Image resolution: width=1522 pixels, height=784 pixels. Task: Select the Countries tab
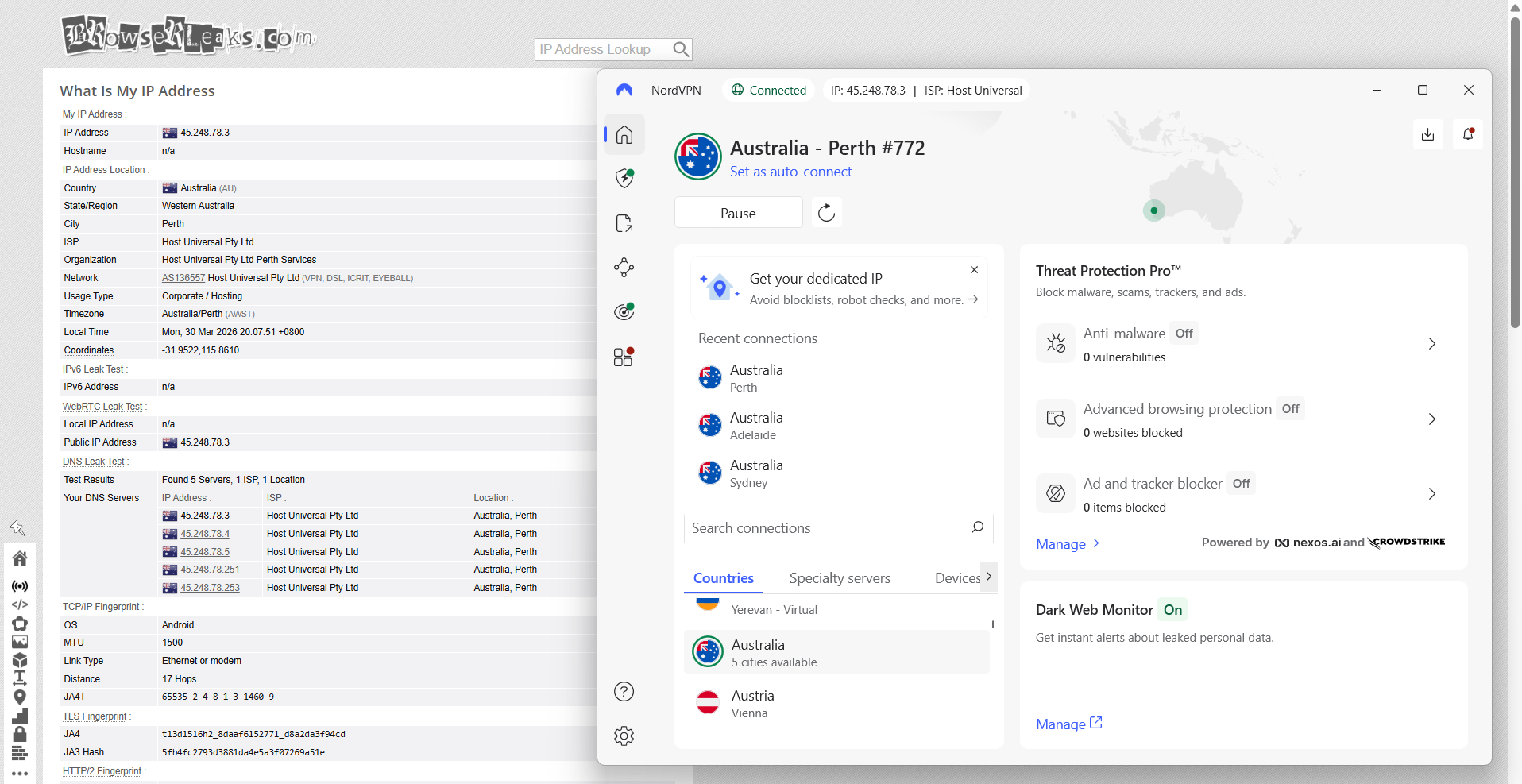(x=722, y=577)
